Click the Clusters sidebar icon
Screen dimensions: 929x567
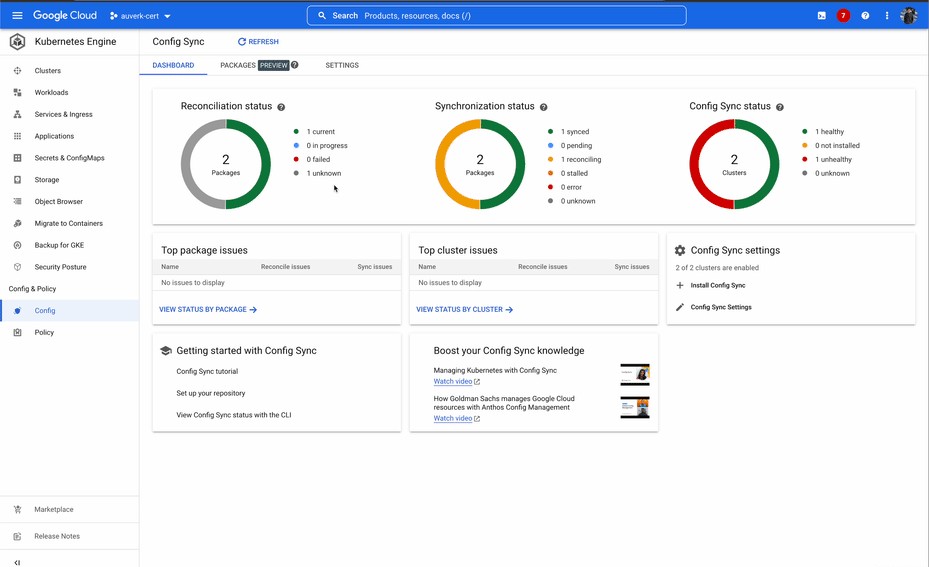click(x=17, y=71)
